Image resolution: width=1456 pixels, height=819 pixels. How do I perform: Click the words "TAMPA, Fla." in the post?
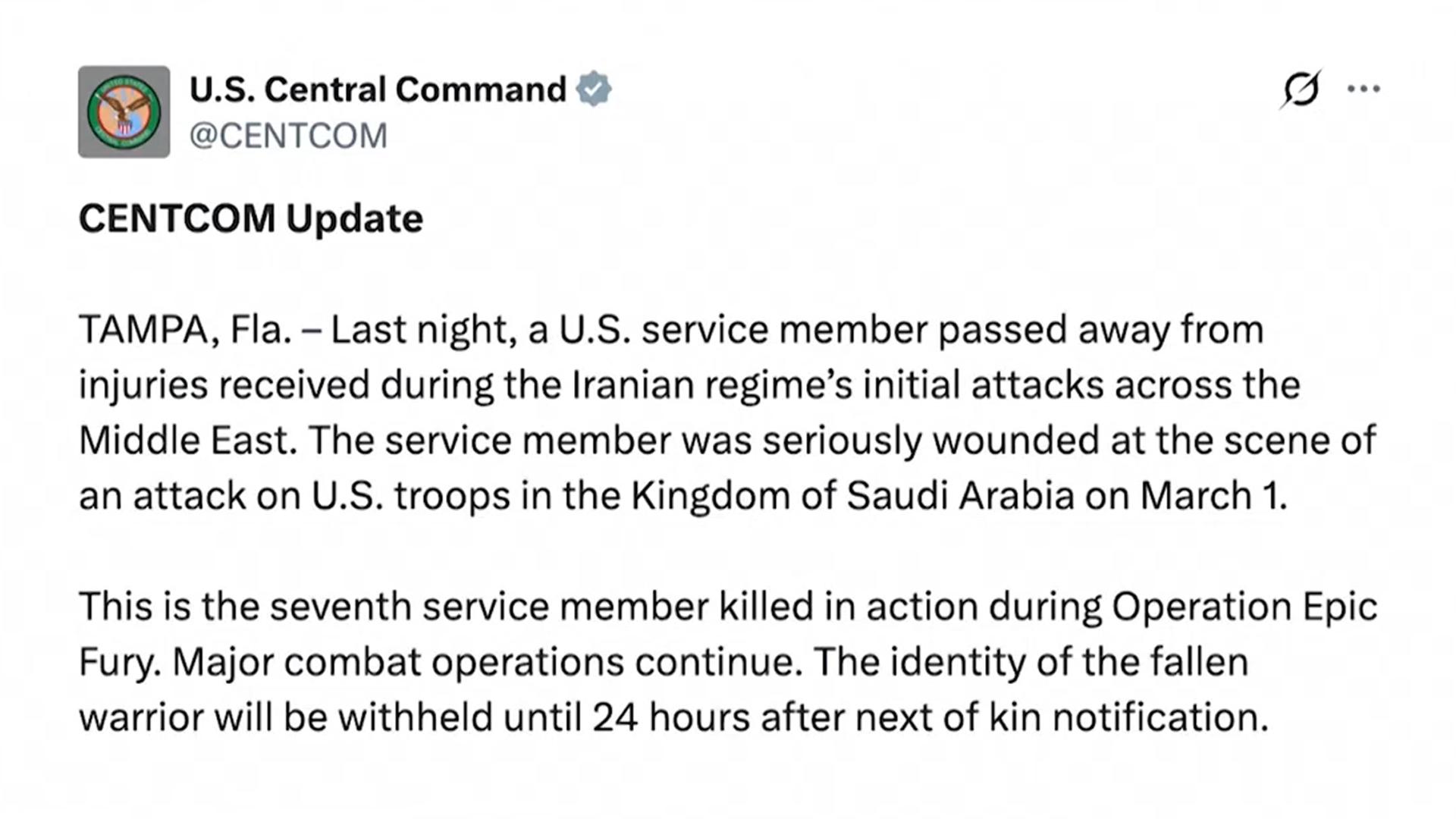[x=185, y=330]
